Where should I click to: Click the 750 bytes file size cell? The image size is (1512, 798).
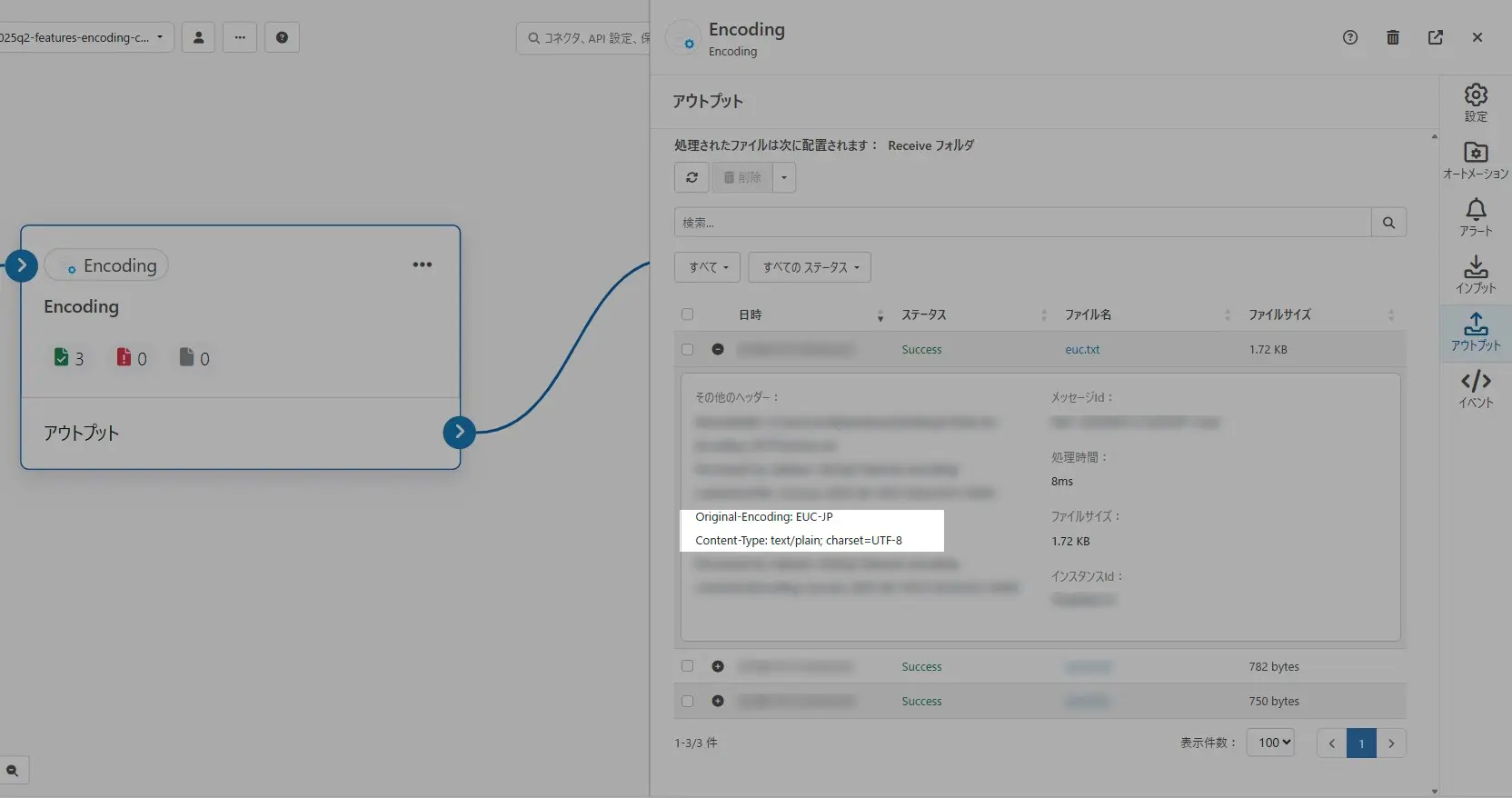click(x=1274, y=701)
